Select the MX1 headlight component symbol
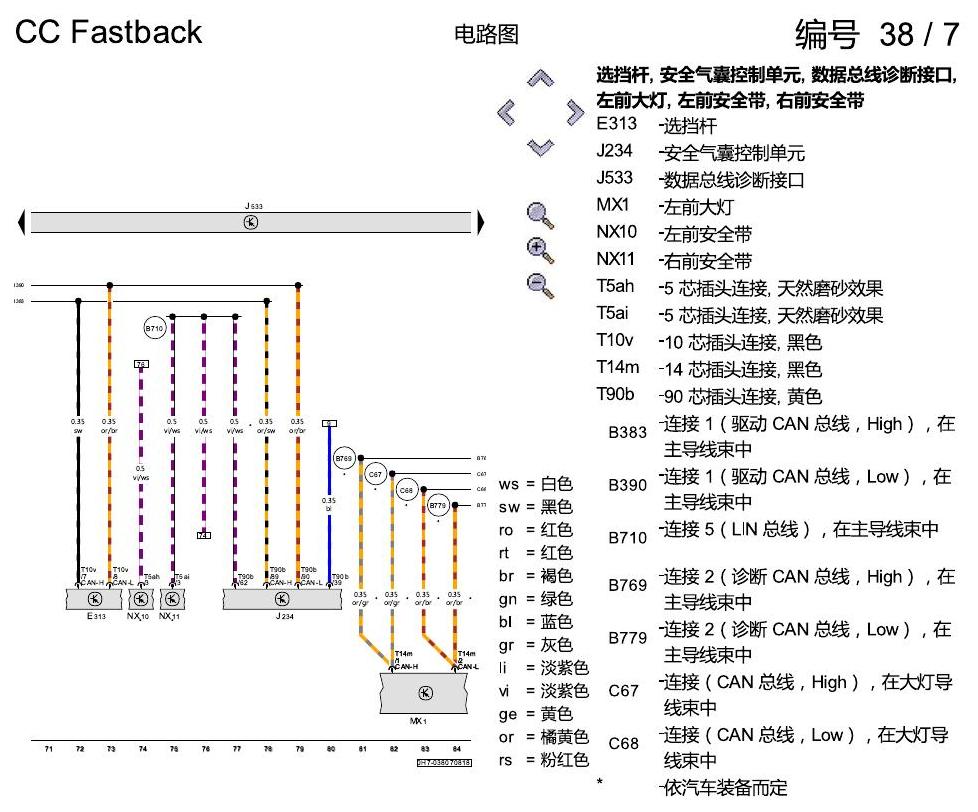This screenshot has height=812, width=978. [424, 693]
